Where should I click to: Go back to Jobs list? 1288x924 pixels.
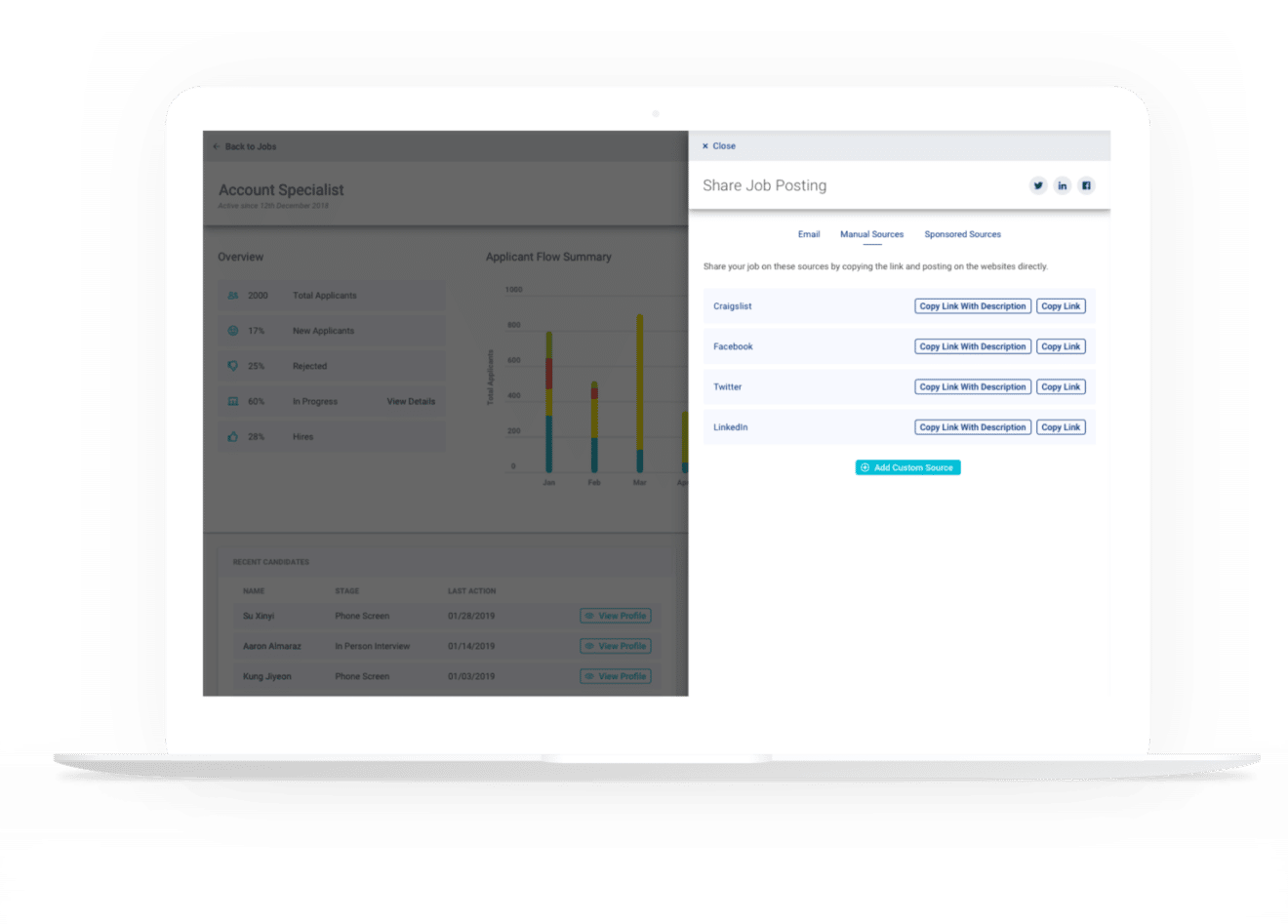pyautogui.click(x=245, y=147)
